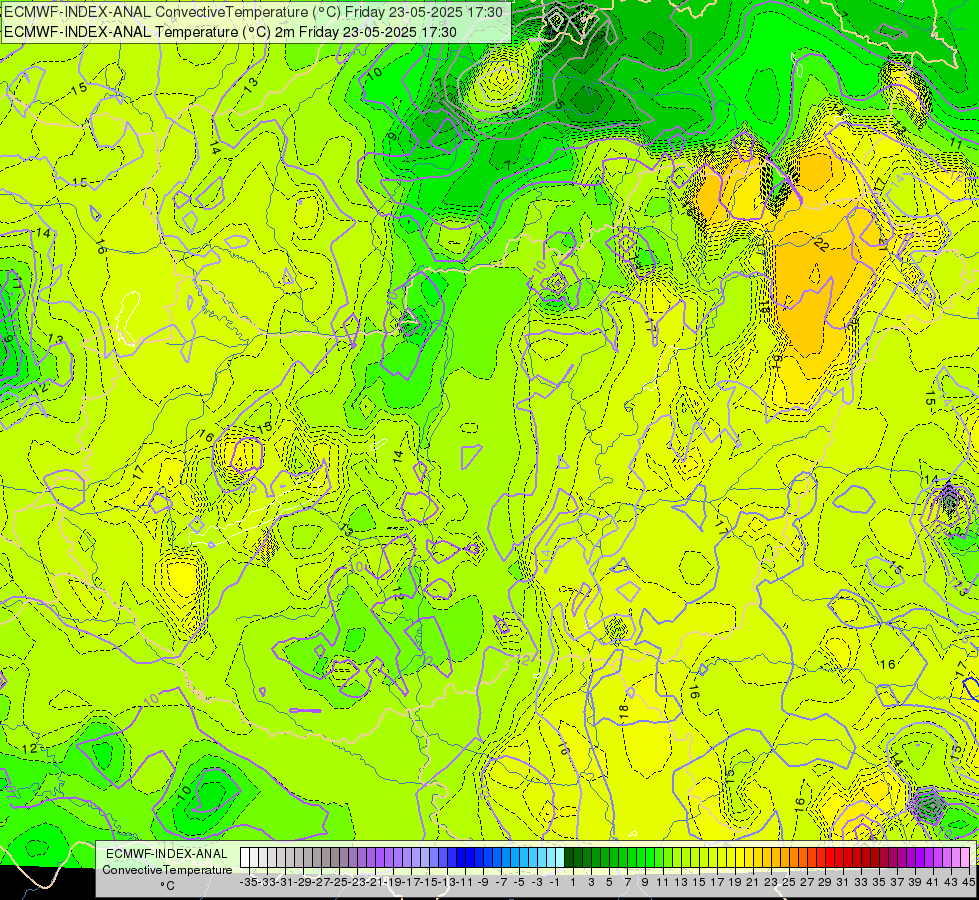Viewport: 979px width, 900px height.
Task: Click legend value label -11
Action: 464,883
